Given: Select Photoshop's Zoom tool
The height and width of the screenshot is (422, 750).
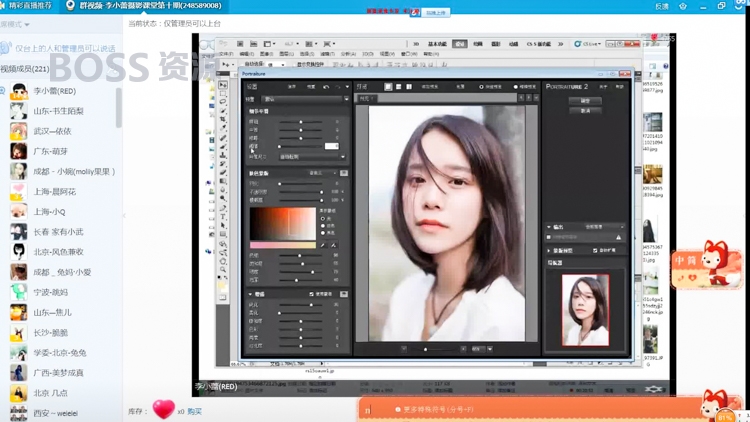Looking at the screenshot, I should (x=223, y=270).
